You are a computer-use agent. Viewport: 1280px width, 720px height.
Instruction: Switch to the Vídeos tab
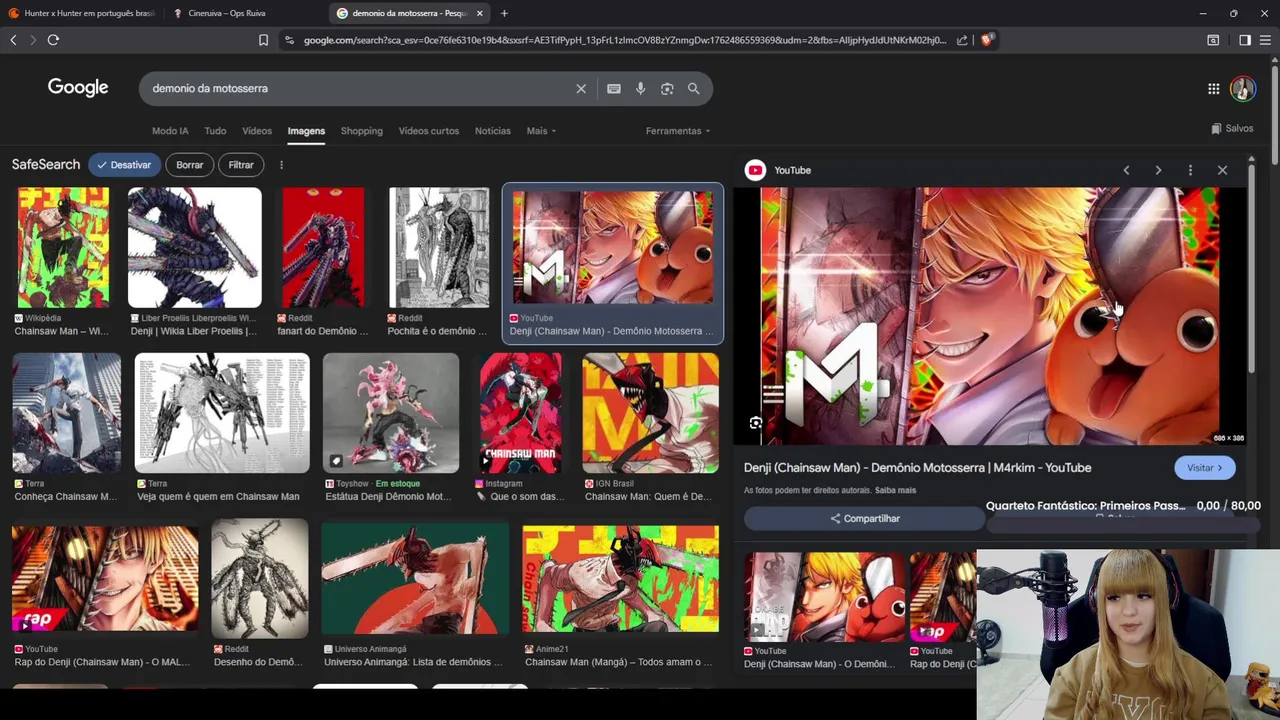(257, 131)
